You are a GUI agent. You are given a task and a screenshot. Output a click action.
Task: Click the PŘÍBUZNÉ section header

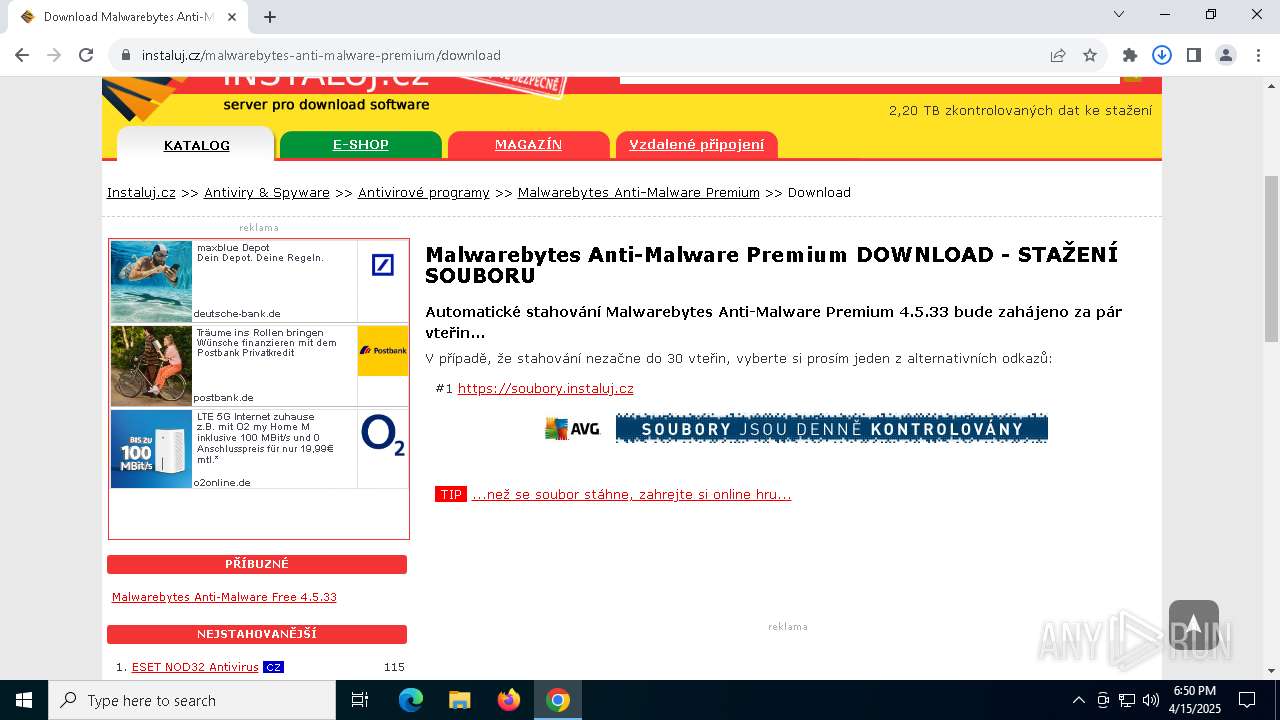(x=257, y=564)
